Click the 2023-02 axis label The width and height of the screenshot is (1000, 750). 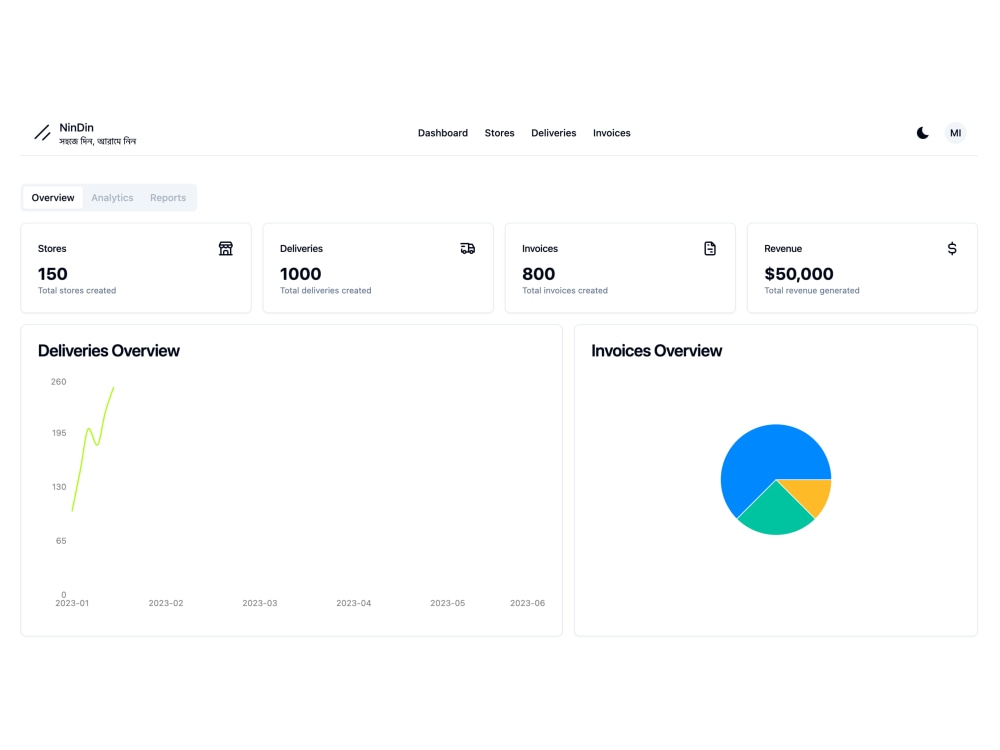pyautogui.click(x=166, y=603)
